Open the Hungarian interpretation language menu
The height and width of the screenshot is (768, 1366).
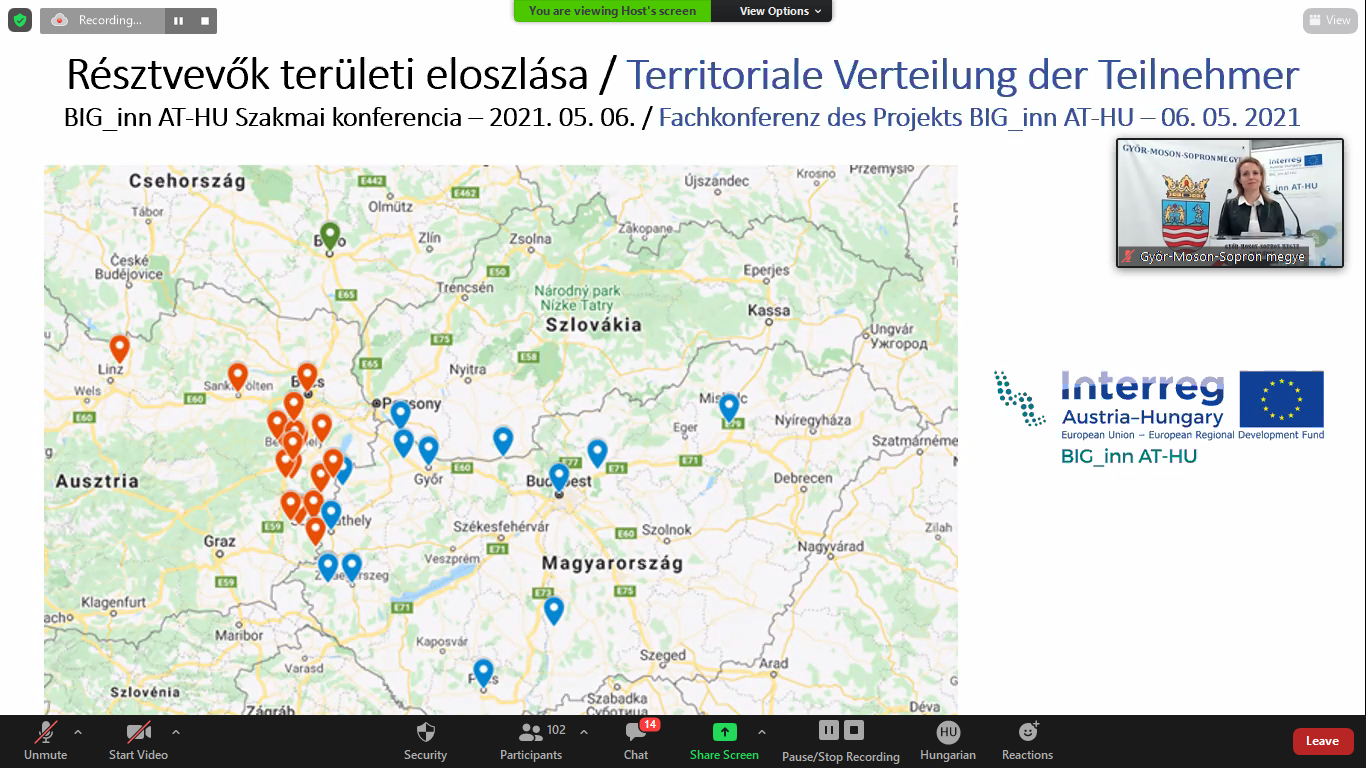pyautogui.click(x=948, y=741)
